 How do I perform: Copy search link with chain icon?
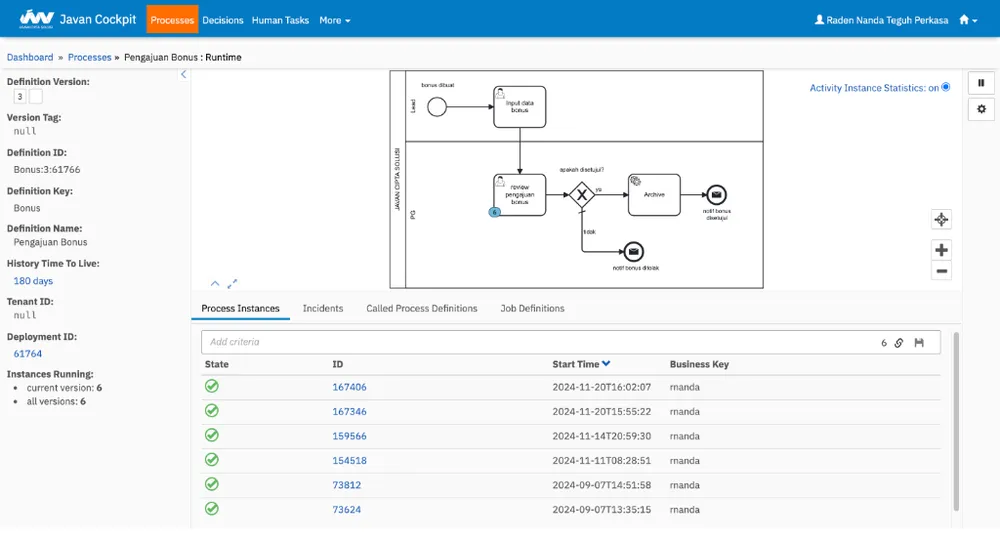[898, 343]
